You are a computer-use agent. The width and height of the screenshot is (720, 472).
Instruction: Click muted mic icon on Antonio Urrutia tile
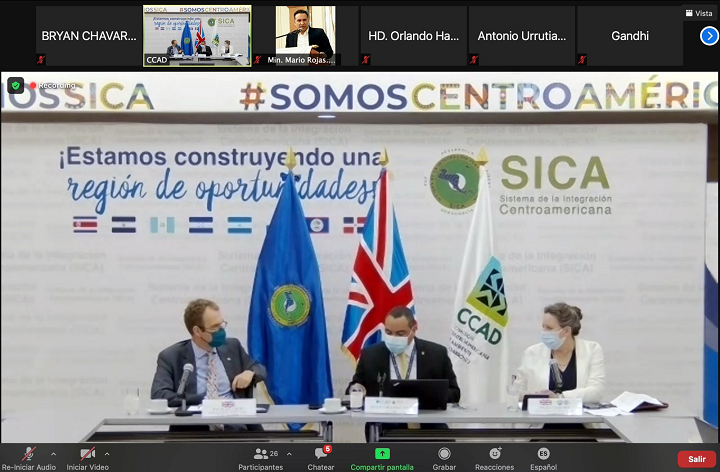474,59
